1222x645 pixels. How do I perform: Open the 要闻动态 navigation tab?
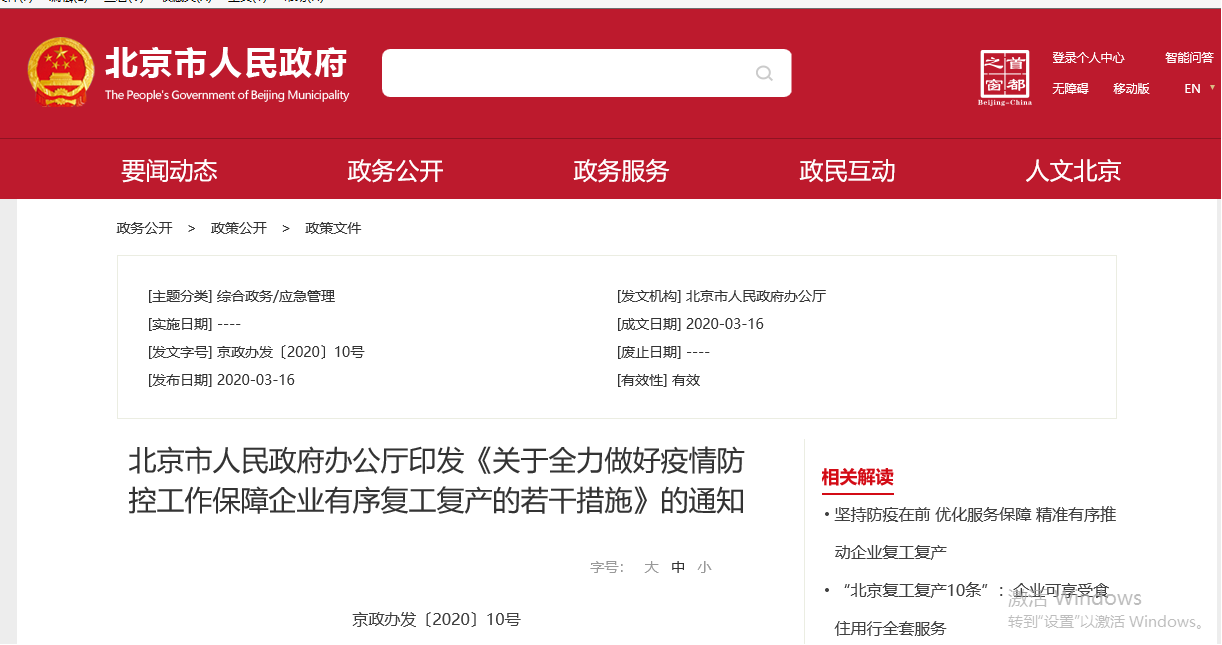169,171
